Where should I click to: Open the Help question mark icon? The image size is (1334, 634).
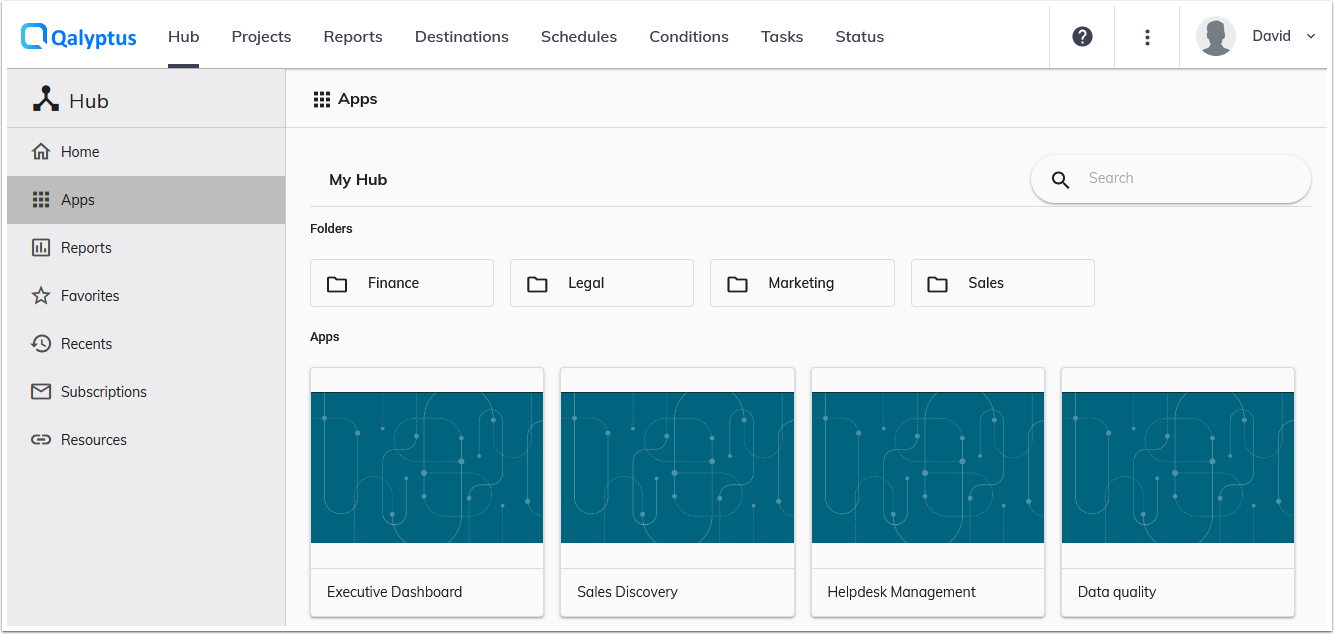(1081, 36)
